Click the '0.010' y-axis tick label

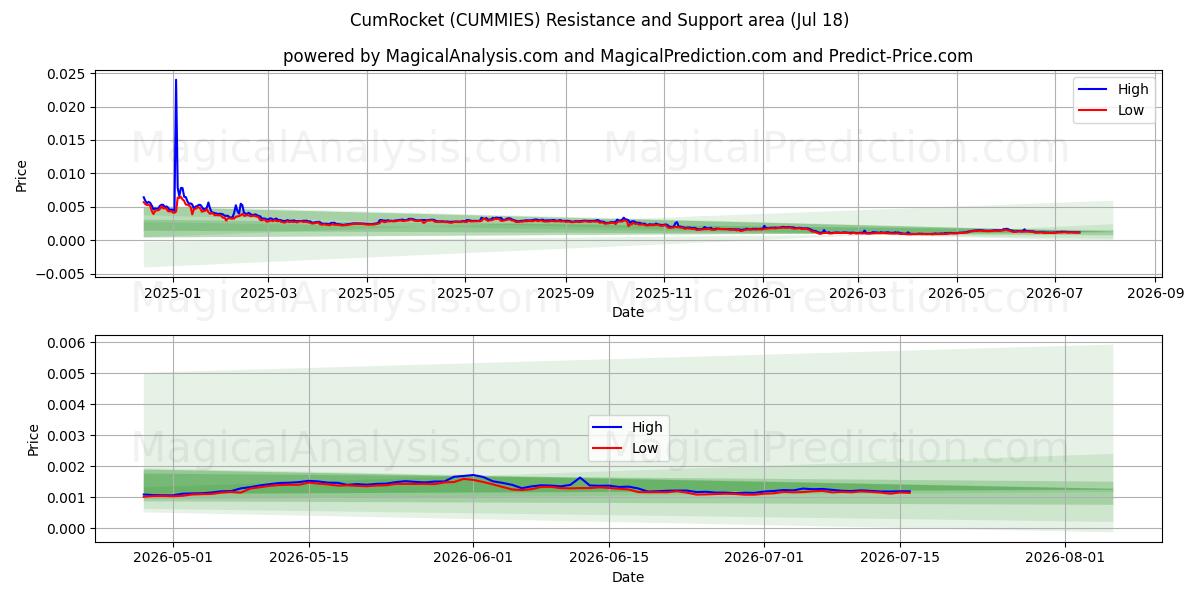coord(68,174)
